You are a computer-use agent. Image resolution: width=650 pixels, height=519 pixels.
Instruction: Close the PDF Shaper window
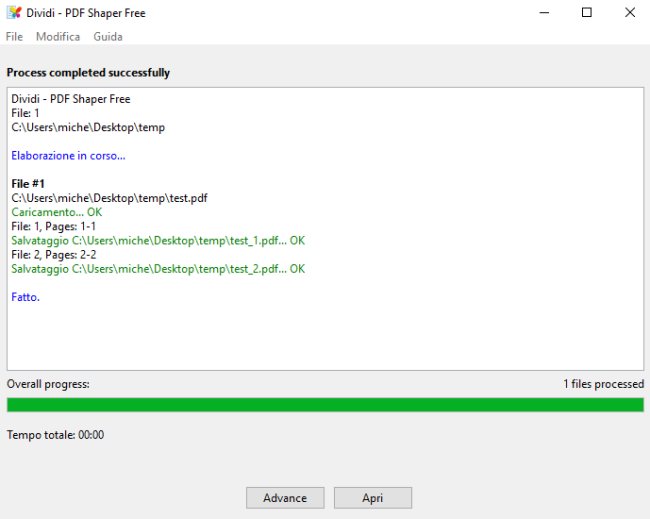tap(630, 12)
